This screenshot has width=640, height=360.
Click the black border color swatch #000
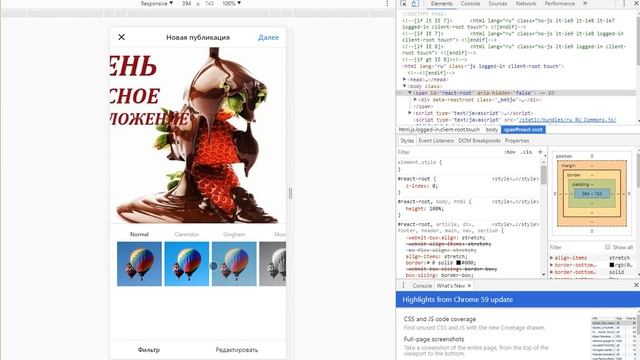coord(458,263)
